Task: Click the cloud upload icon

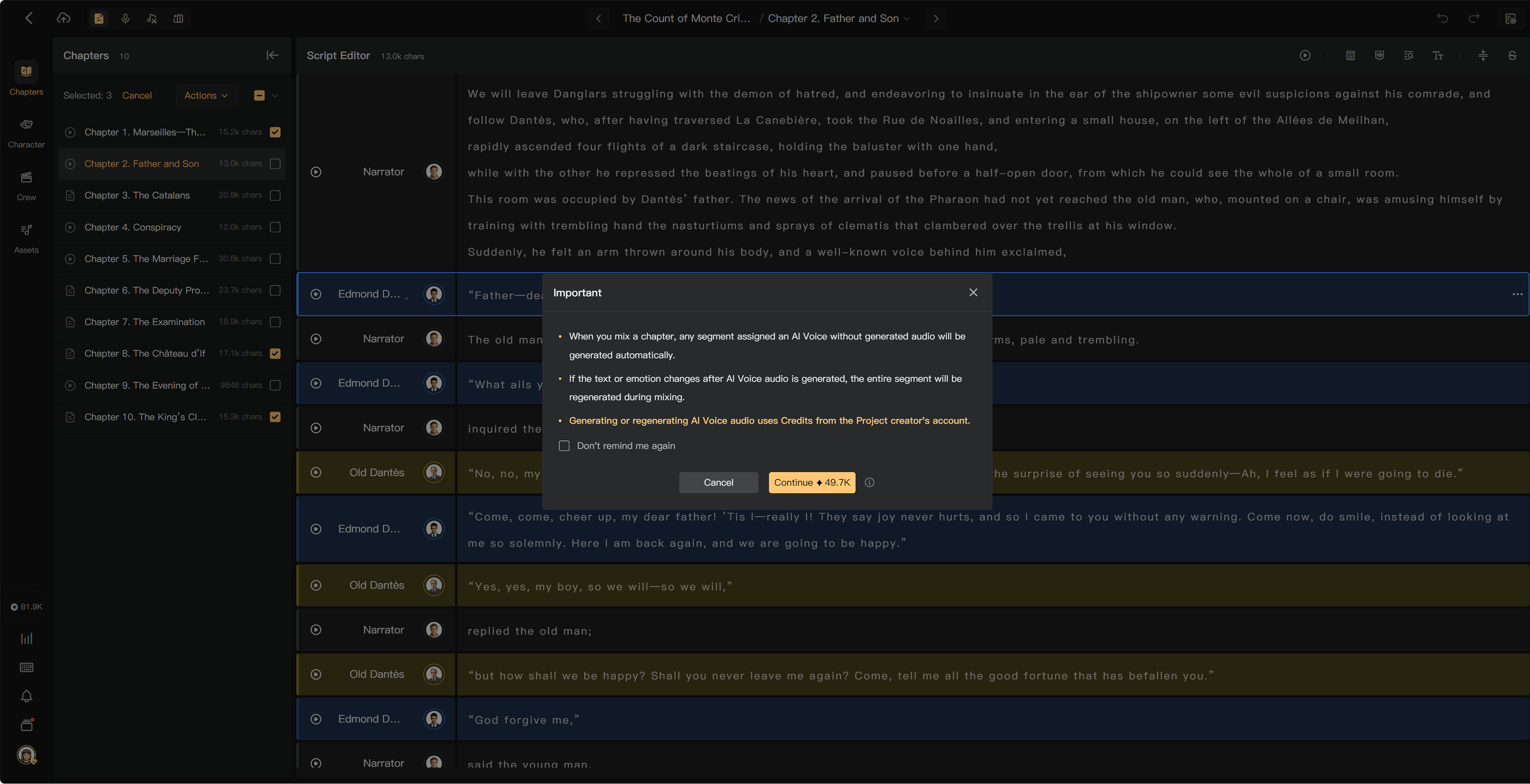Action: coord(64,18)
